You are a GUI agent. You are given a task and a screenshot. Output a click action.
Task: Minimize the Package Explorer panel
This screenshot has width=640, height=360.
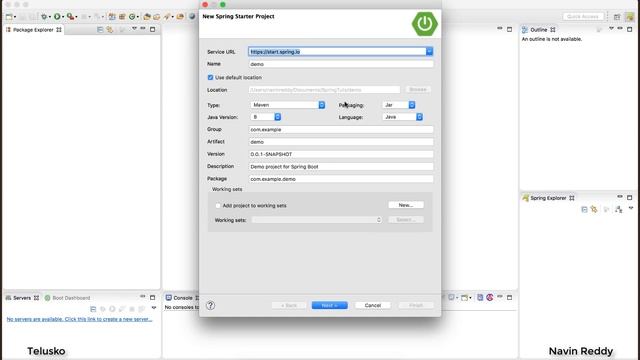[x=143, y=29]
